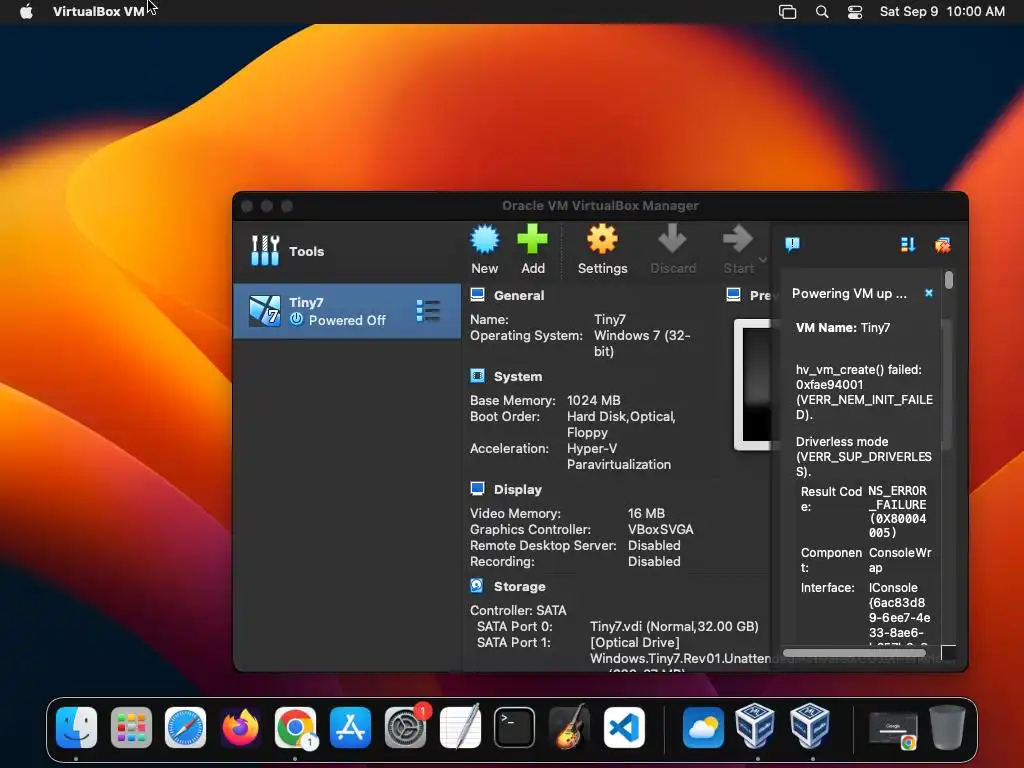Launch Google Chrome from the Dock
1024x768 pixels.
coord(295,728)
